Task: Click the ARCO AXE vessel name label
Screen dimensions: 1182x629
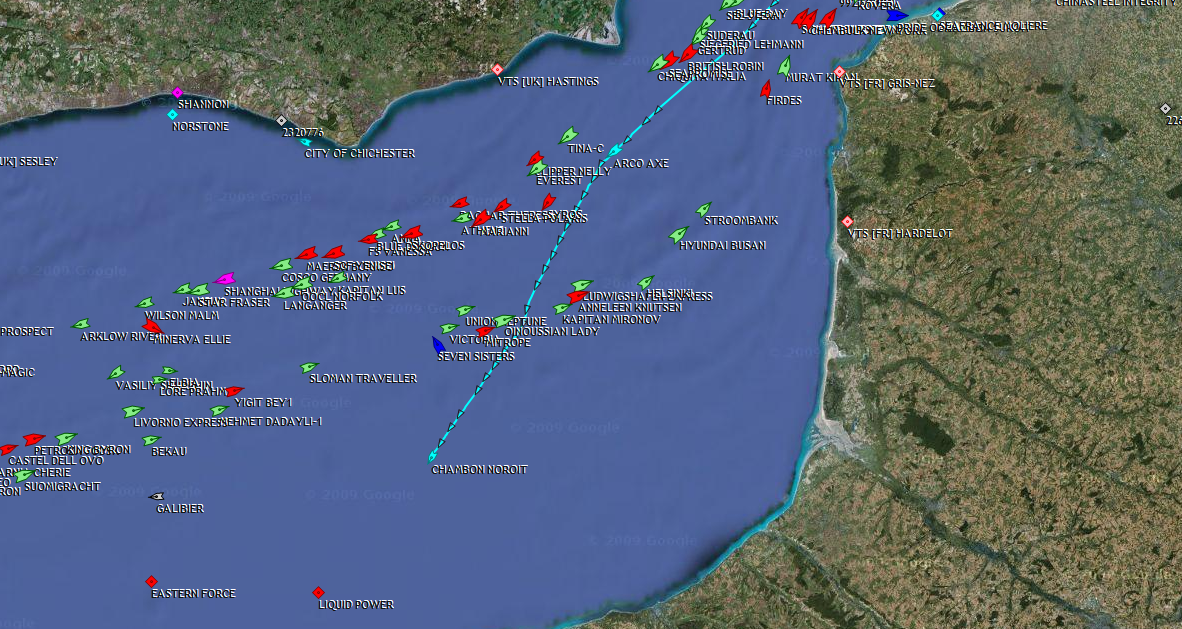Action: coord(641,163)
